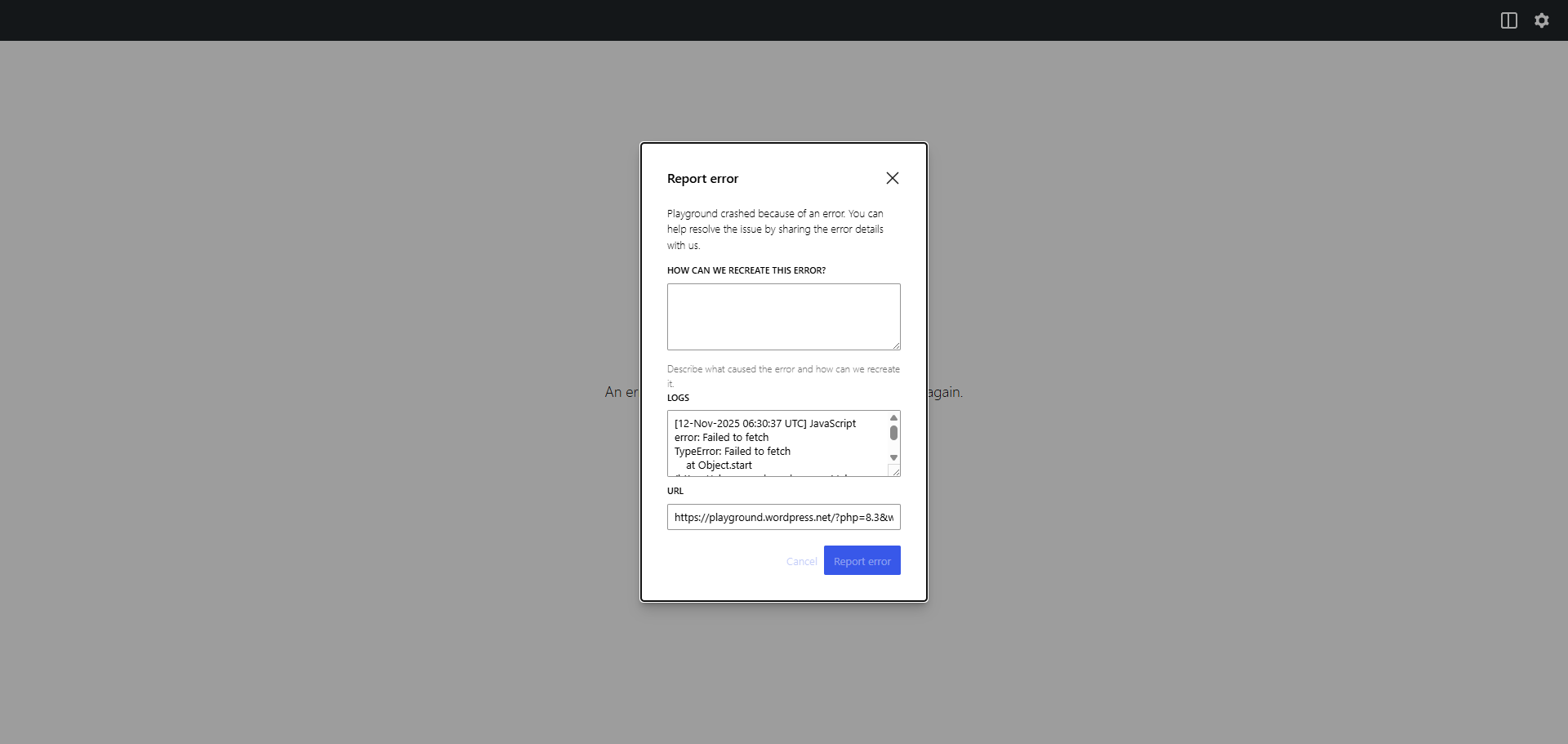Click the scroll down arrow in Logs

tap(893, 457)
